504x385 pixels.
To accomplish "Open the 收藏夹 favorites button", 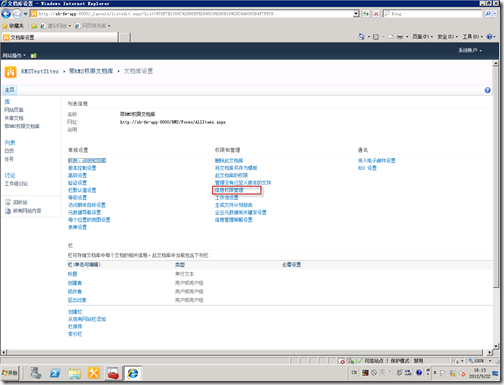I will 13,26.
